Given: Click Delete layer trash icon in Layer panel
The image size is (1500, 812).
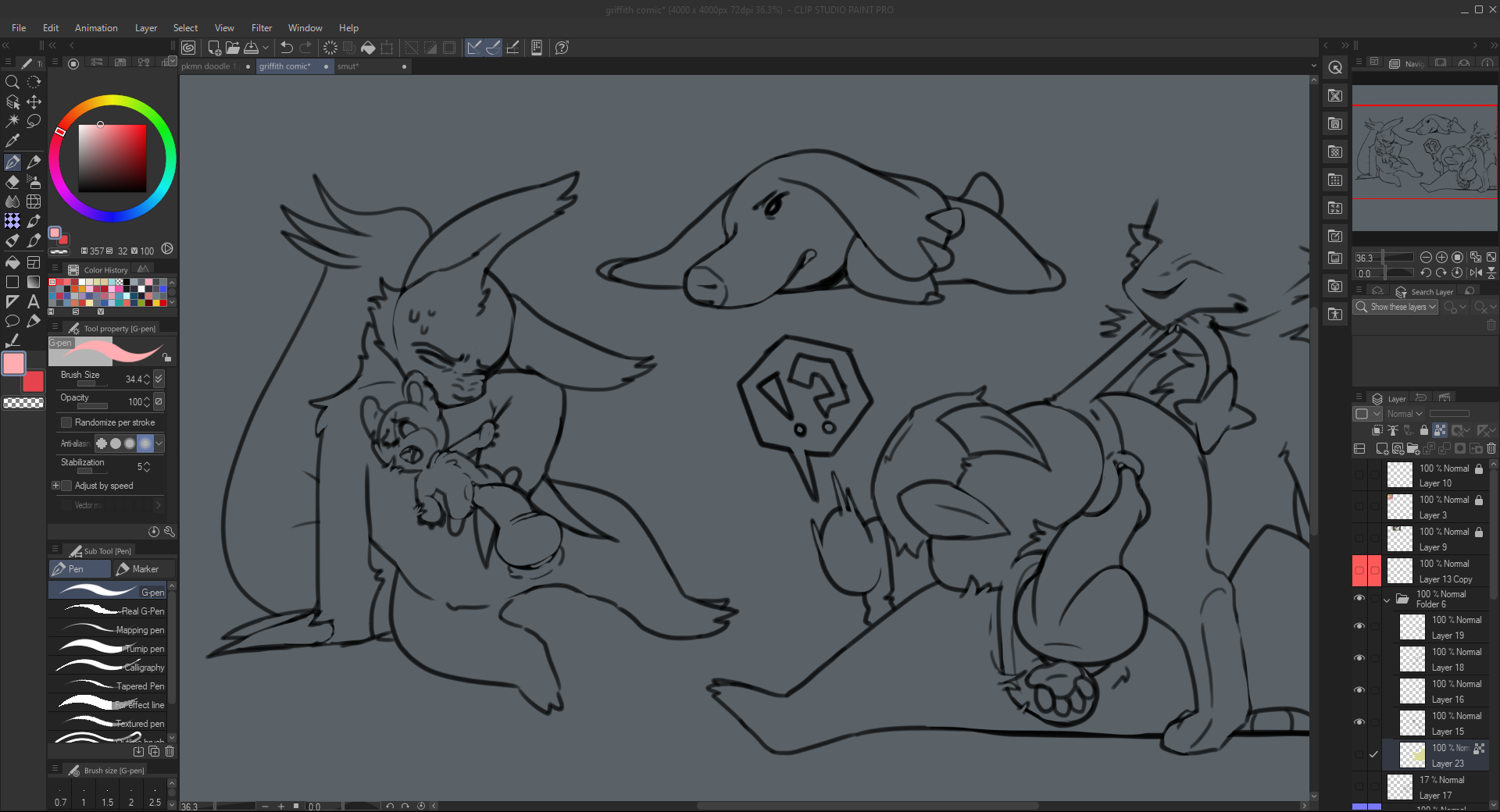Looking at the screenshot, I should [1491, 448].
